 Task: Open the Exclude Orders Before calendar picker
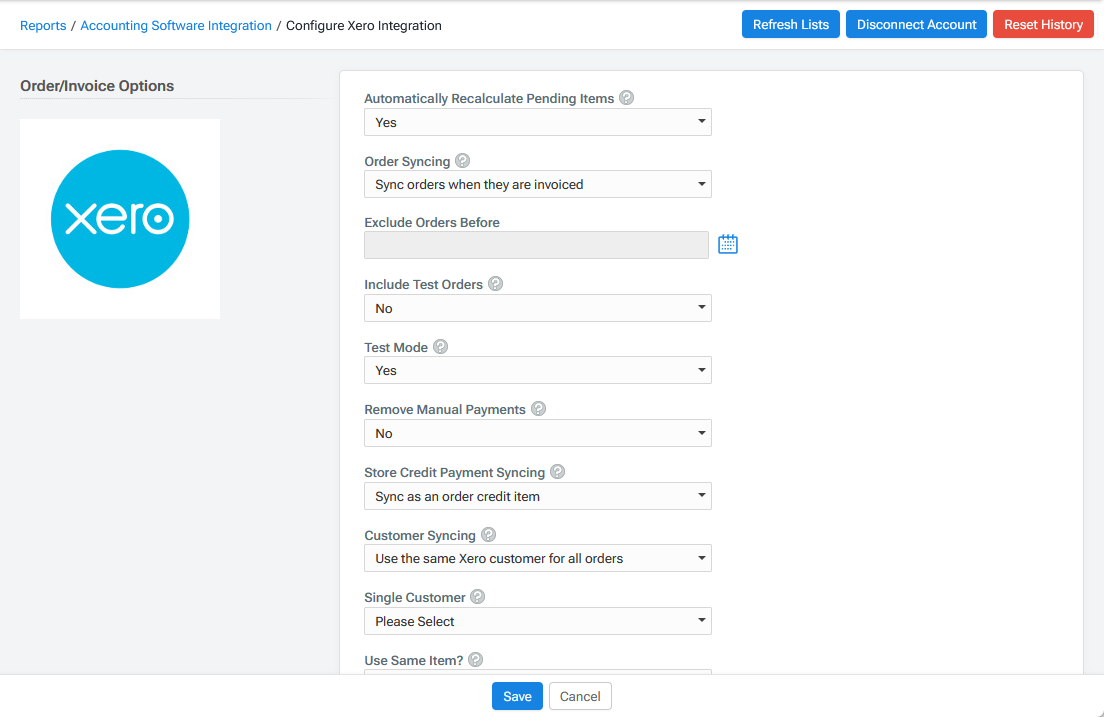(x=728, y=244)
